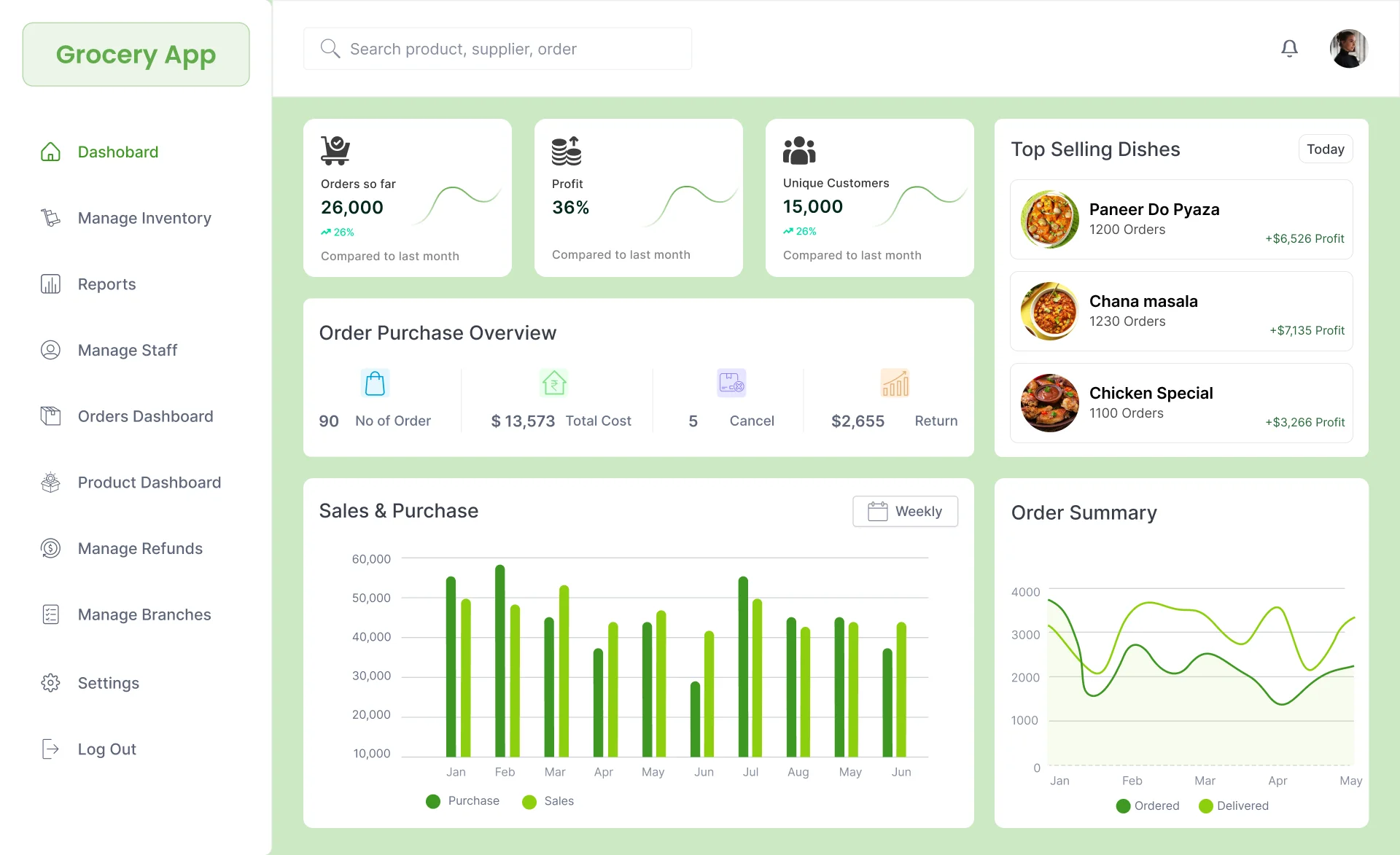Screen dimensions: 1400x855
Task: Open the Manage Inventory section
Action: (x=144, y=217)
